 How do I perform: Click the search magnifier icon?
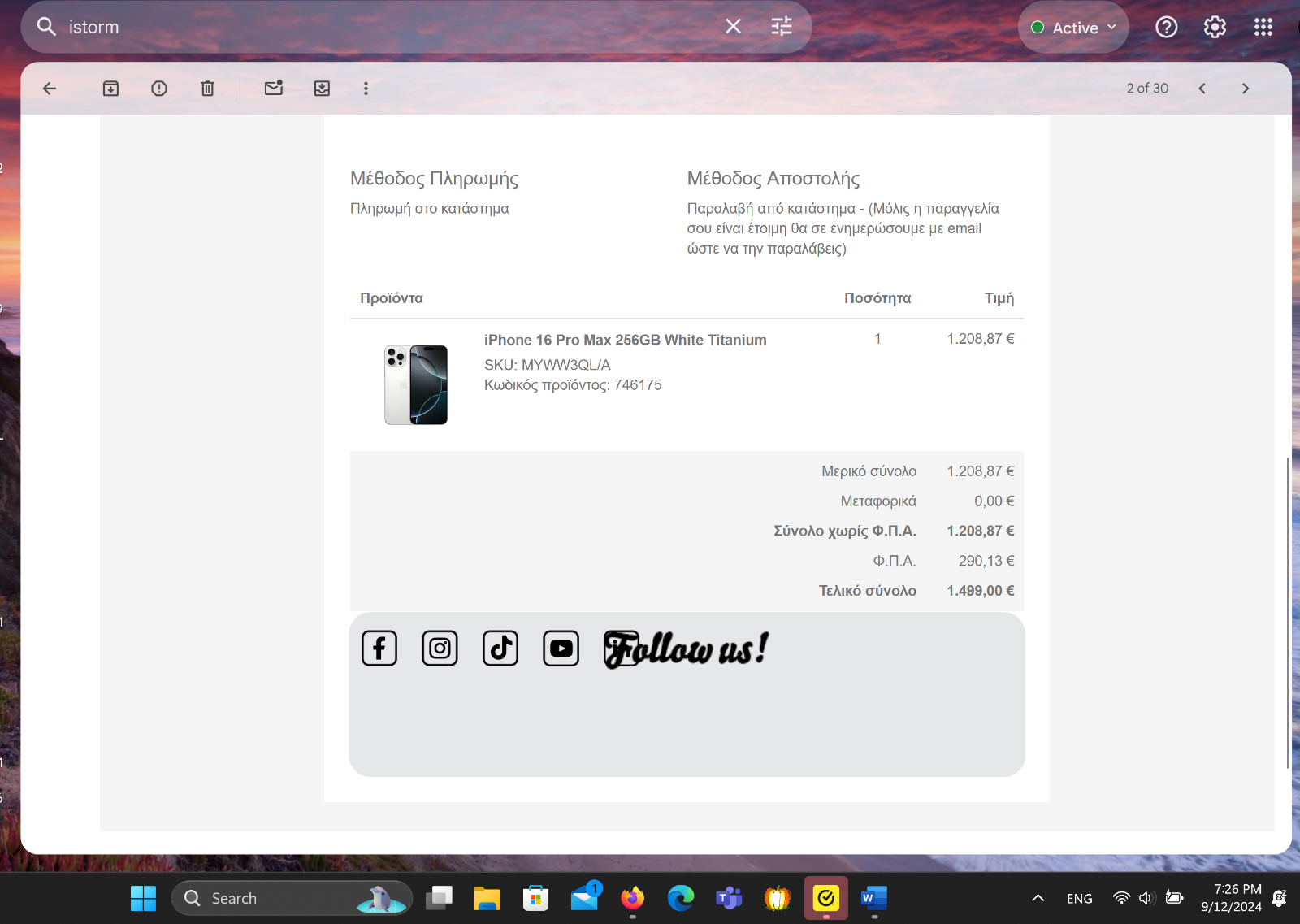(x=46, y=27)
